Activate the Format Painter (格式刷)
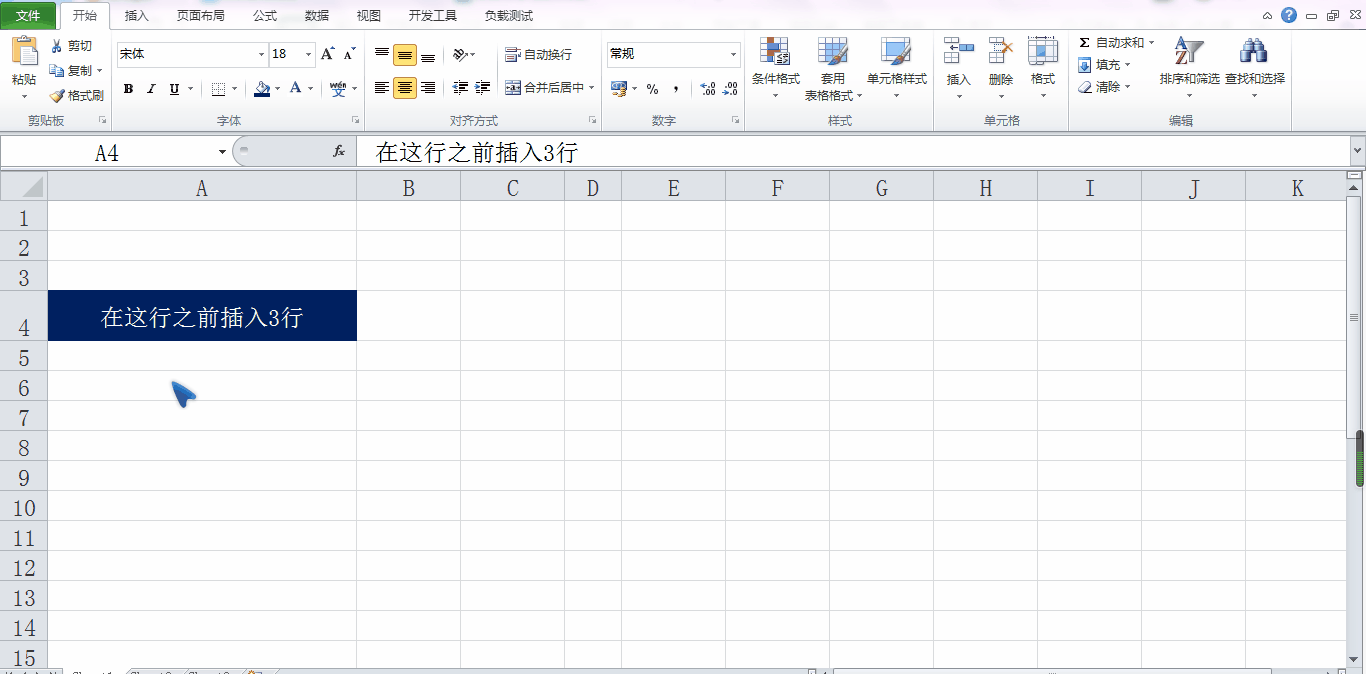 76,96
